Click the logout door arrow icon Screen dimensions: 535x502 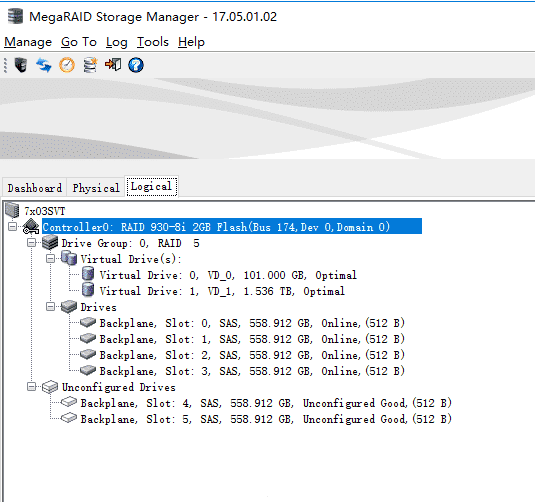(x=113, y=64)
